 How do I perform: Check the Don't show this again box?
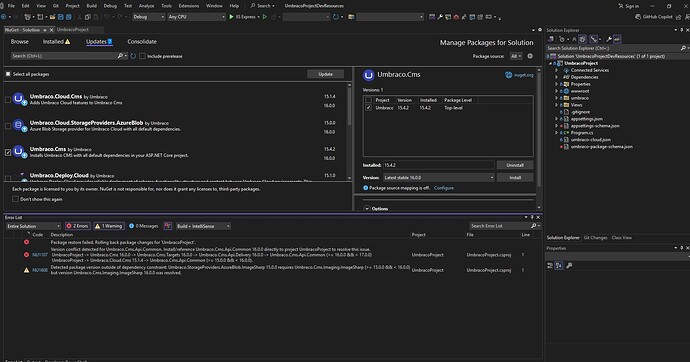click(x=15, y=199)
